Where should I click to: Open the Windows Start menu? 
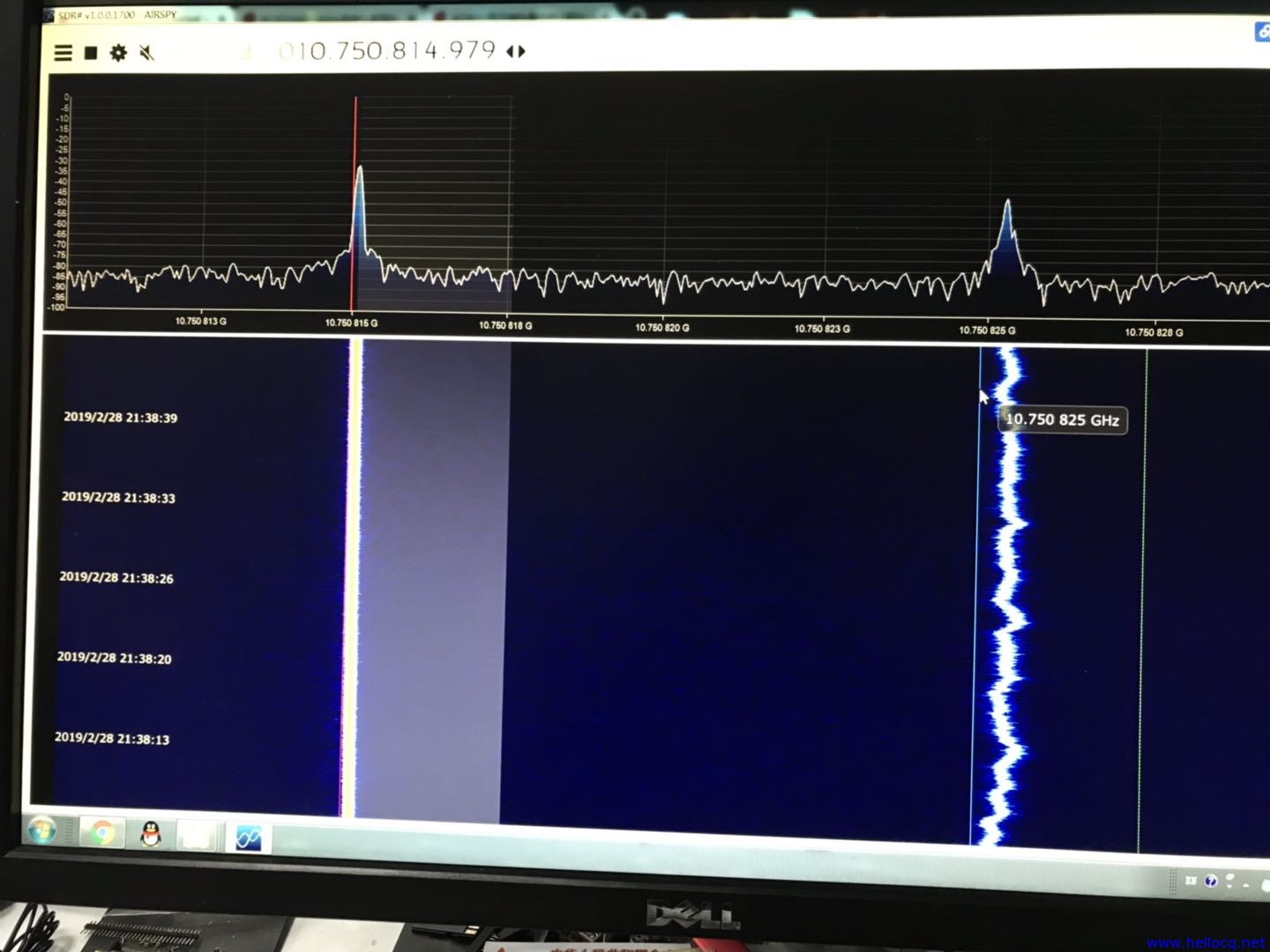pos(41,829)
